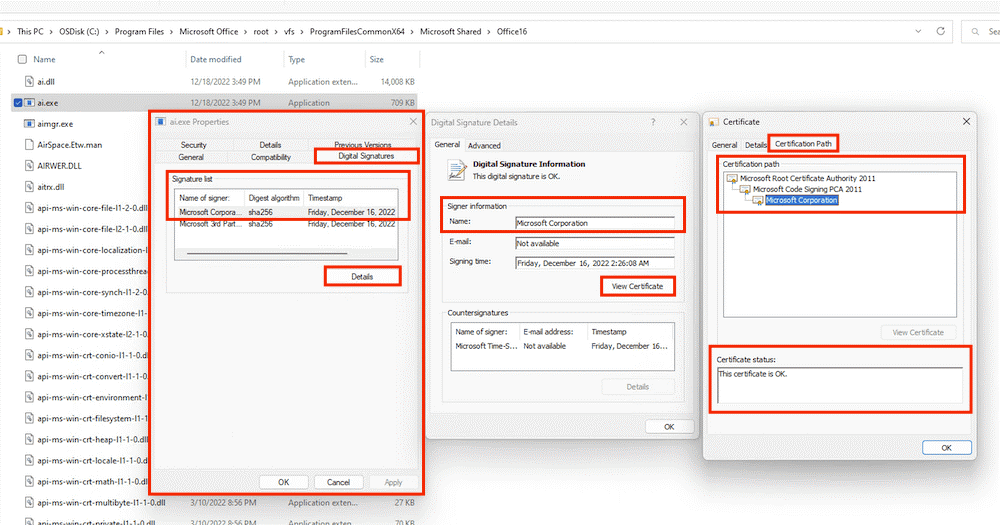Click the sort chevron above Name column
1000x525 pixels.
[x=101, y=52]
